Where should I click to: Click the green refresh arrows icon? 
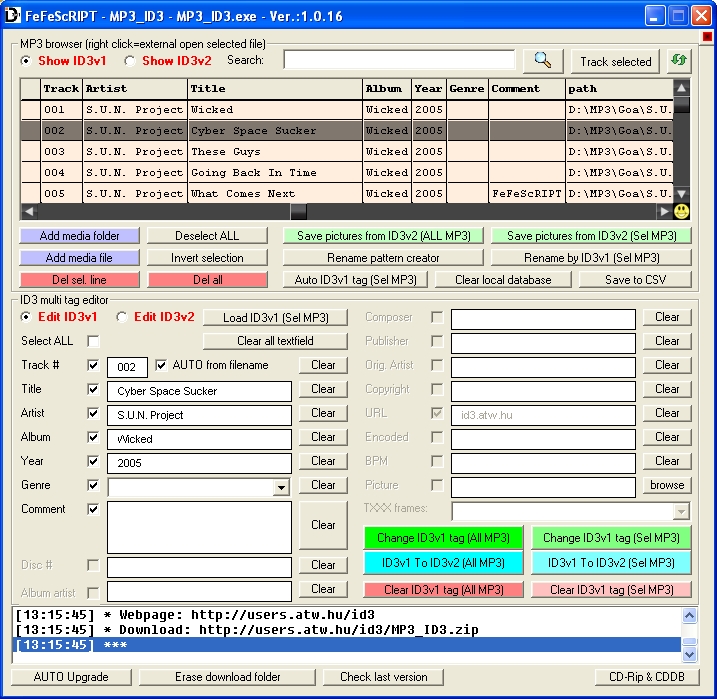[679, 61]
